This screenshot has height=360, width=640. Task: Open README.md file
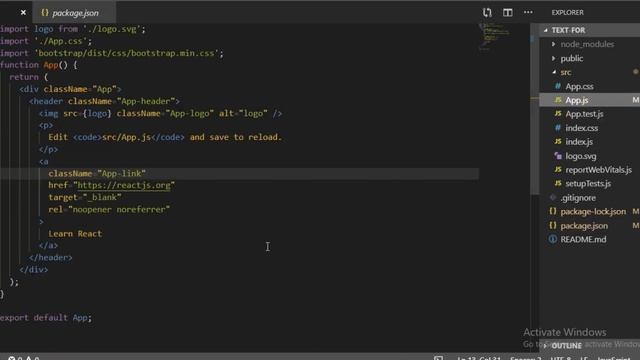[583, 240]
